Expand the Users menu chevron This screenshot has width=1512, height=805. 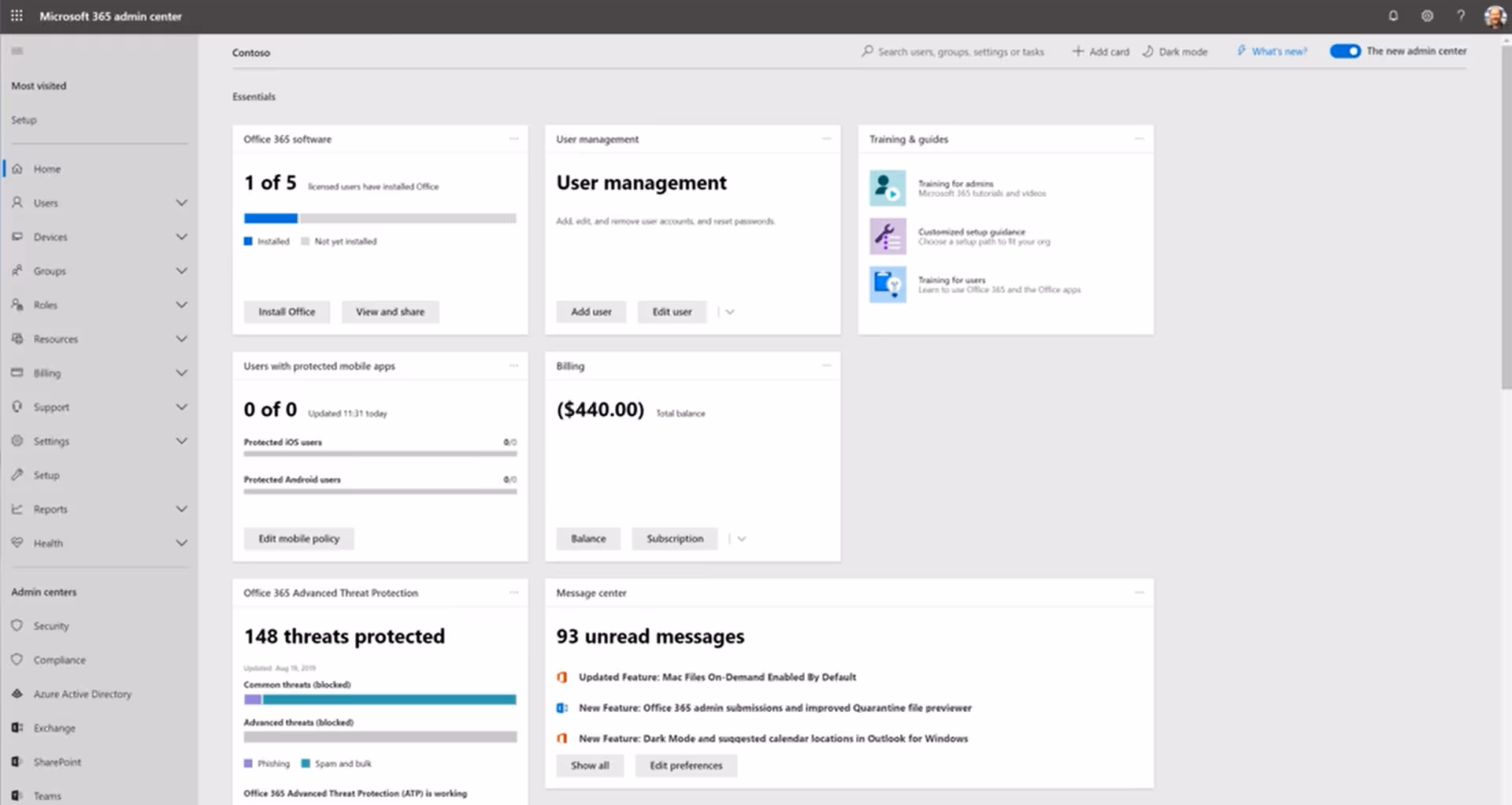[182, 202]
